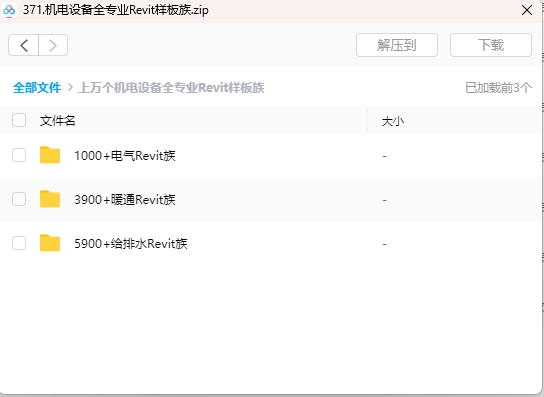The height and width of the screenshot is (397, 544).
Task: Tick the select-all checkbox beside 文件名
Action: [x=19, y=120]
